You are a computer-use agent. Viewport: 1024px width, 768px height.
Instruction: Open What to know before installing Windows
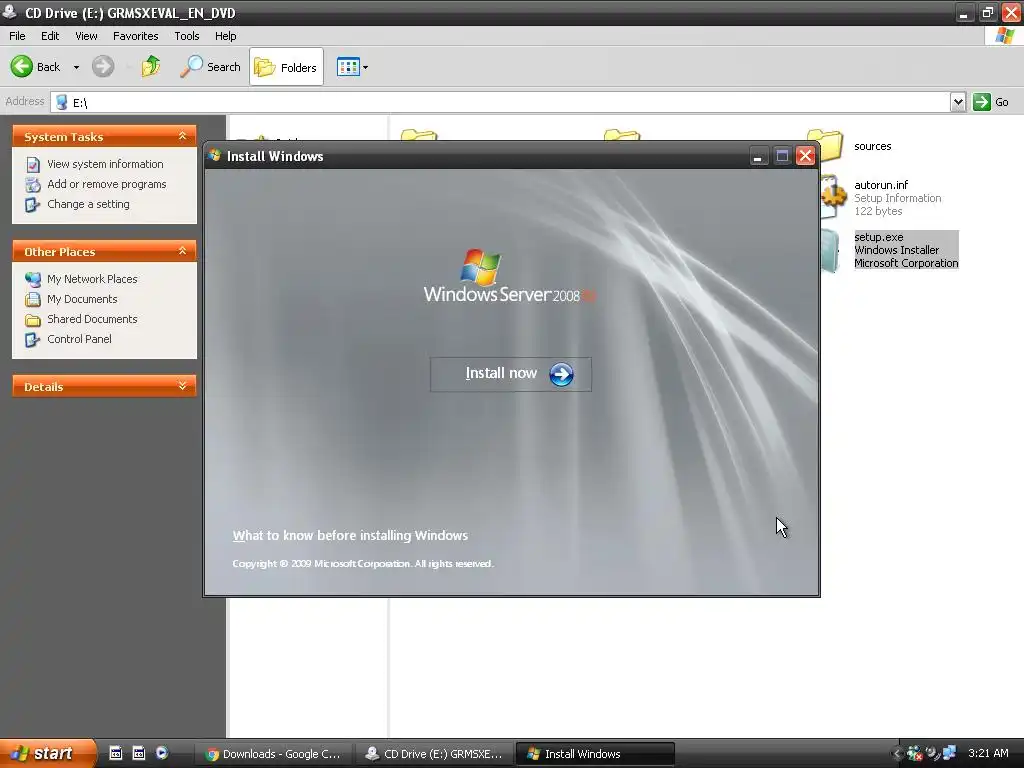tap(350, 536)
